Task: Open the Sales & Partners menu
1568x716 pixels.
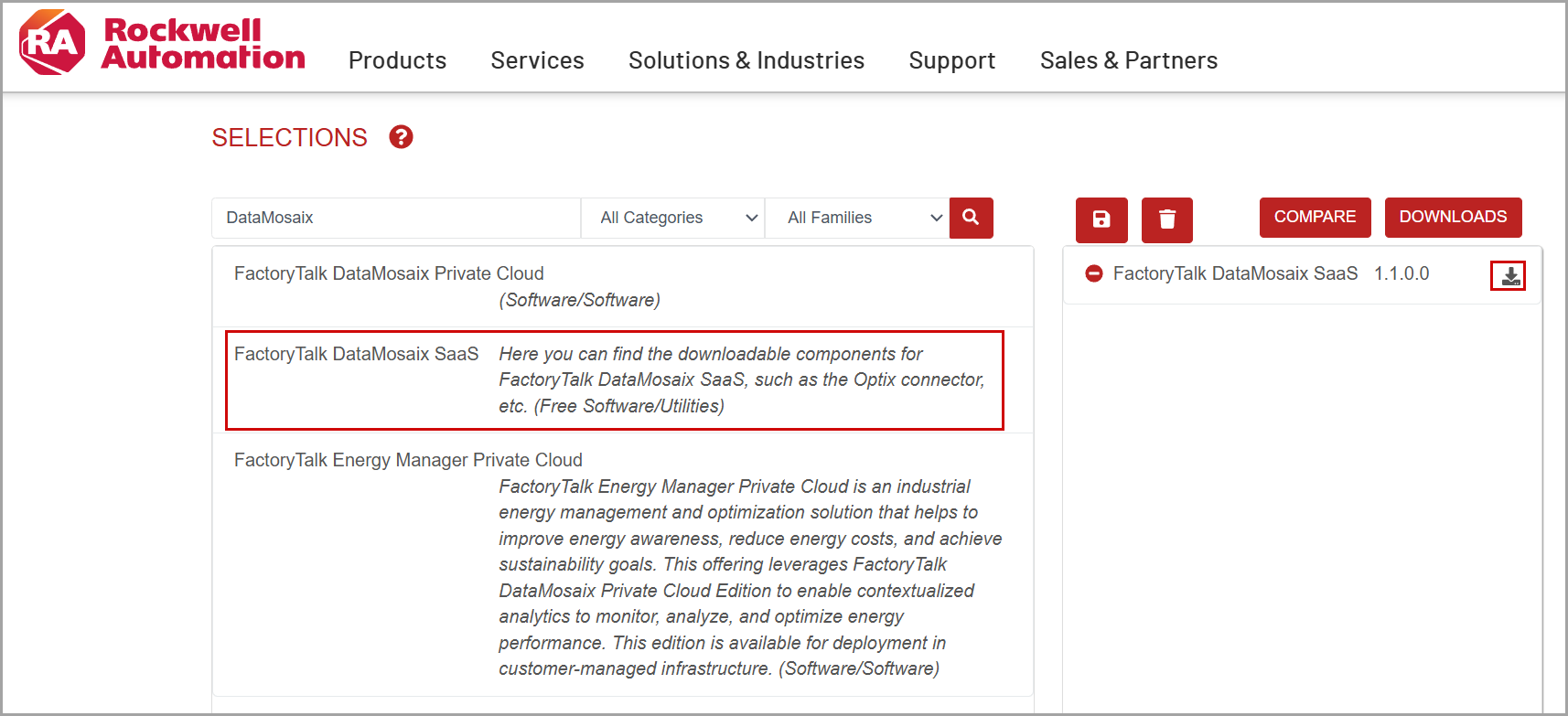Action: point(1129,60)
